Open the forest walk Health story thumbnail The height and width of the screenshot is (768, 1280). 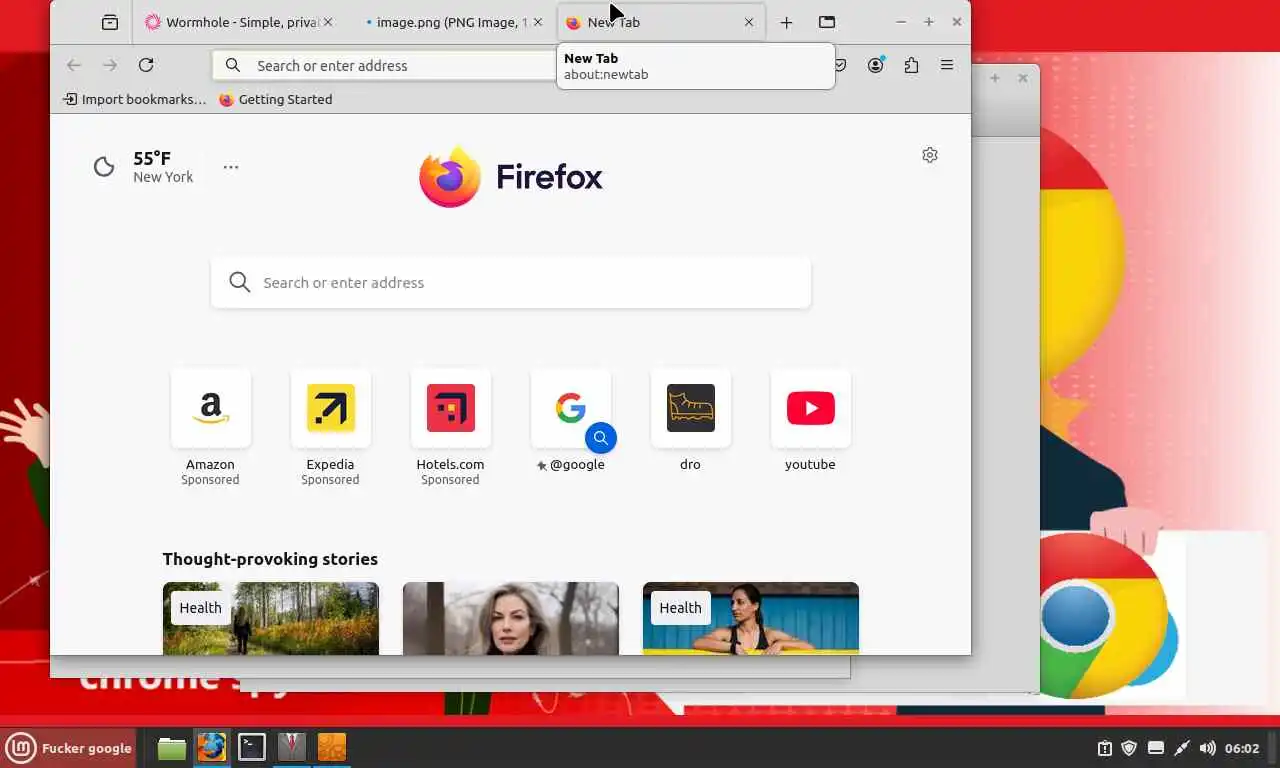pos(271,618)
